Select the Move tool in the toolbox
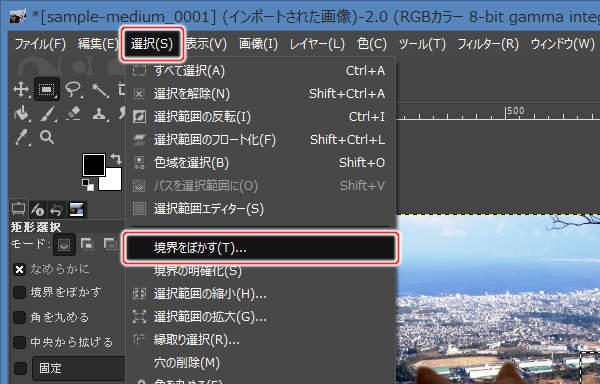600x384 pixels. pyautogui.click(x=21, y=89)
